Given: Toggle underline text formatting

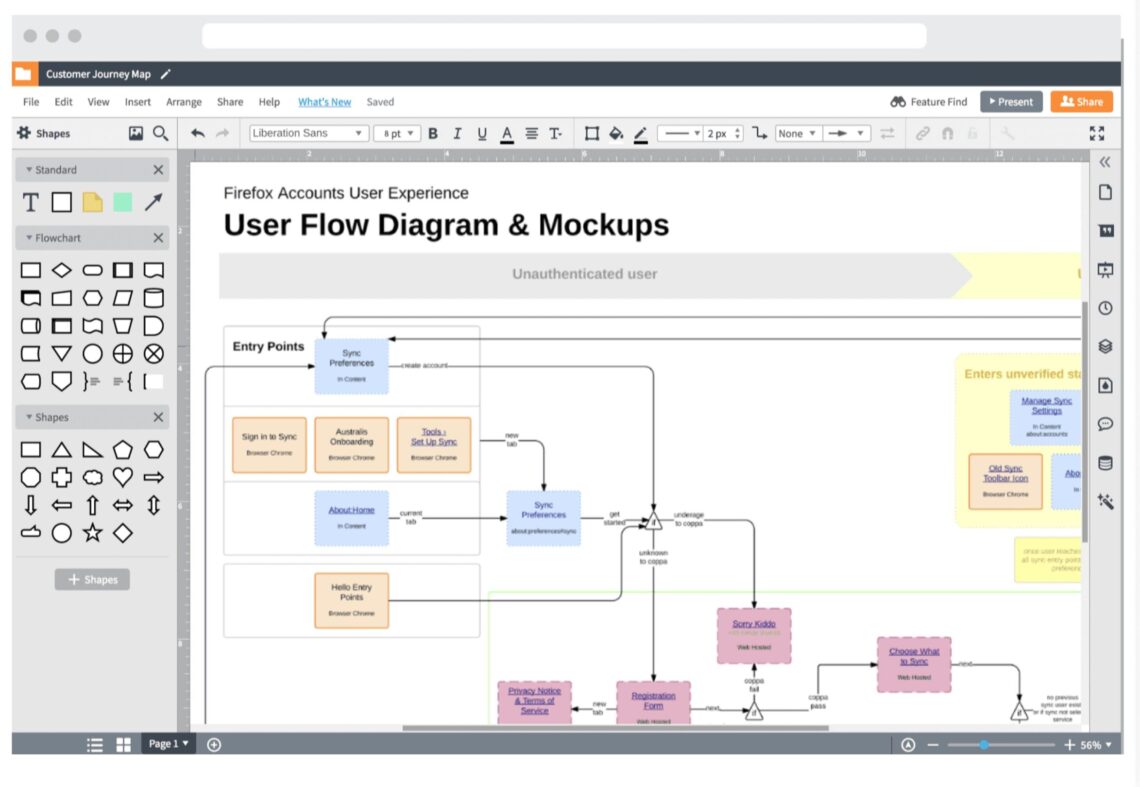Looking at the screenshot, I should 482,133.
